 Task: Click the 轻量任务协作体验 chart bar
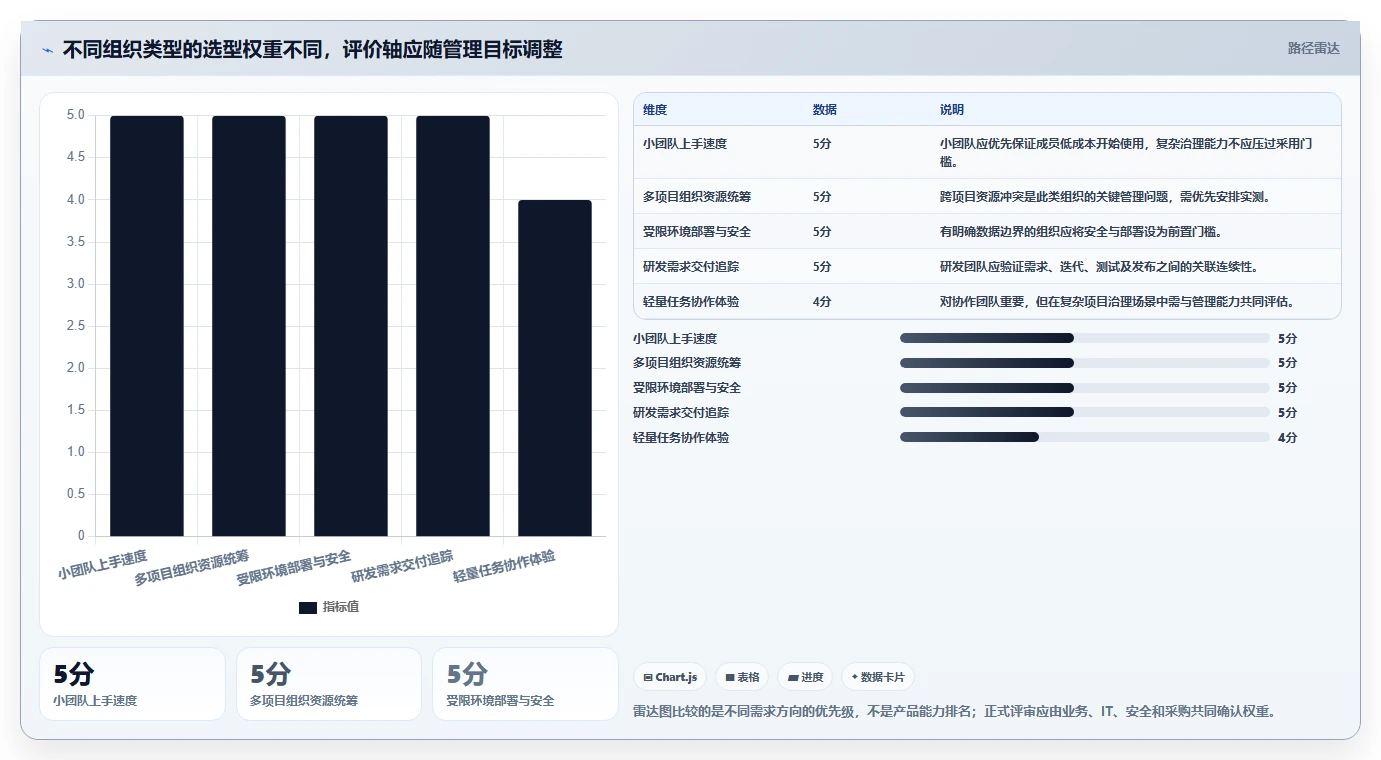(555, 368)
